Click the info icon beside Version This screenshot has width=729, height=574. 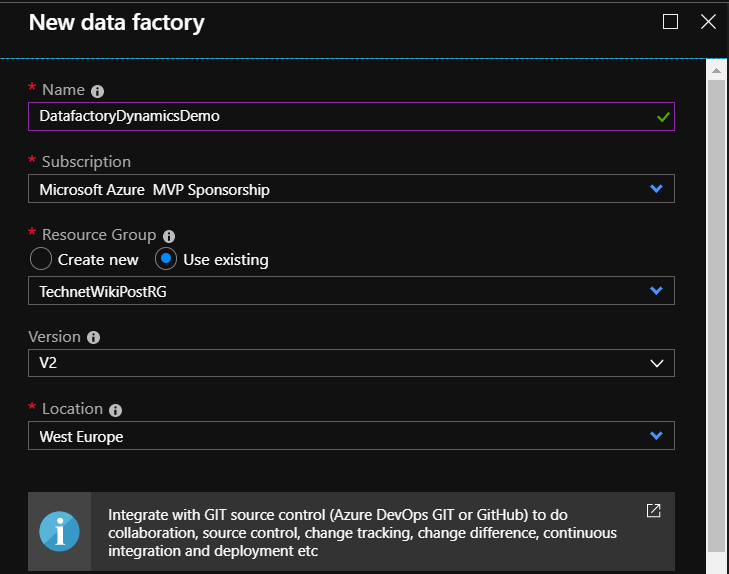click(93, 337)
